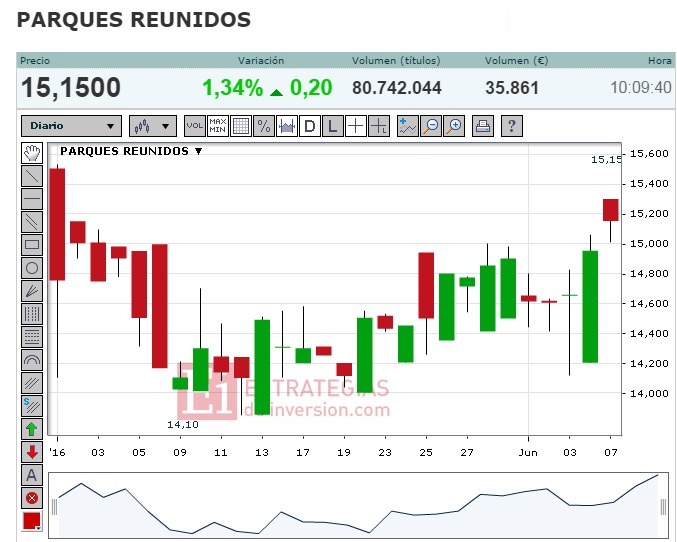
Task: Click the red delete drawings button
Action: 32,498
